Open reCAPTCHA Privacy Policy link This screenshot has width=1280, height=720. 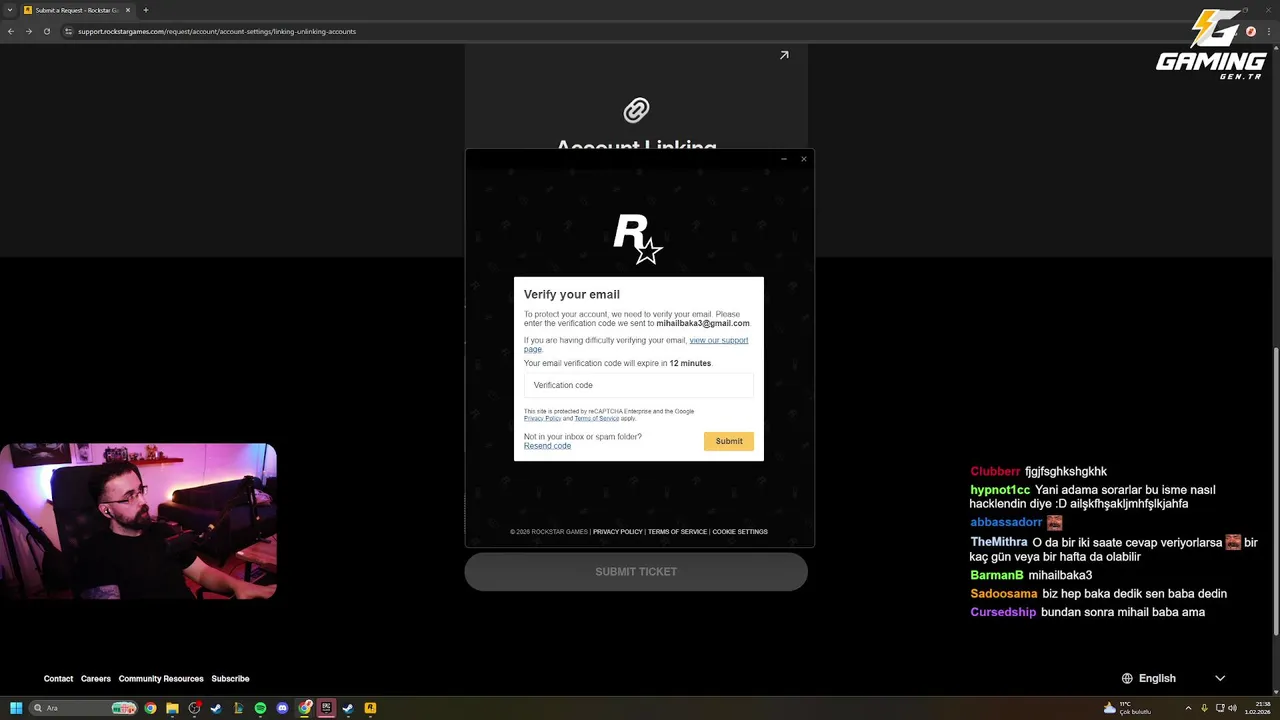point(542,418)
